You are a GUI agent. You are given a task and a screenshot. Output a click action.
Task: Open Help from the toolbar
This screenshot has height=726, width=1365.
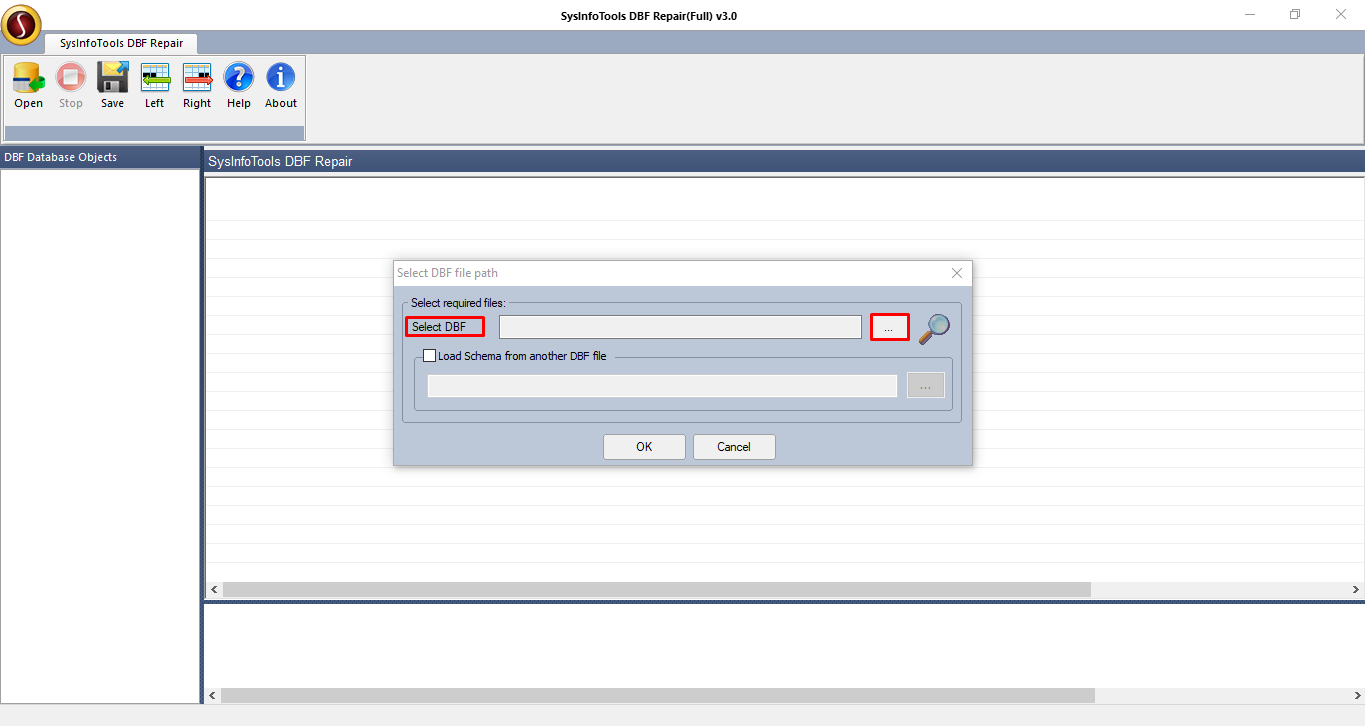(x=239, y=78)
